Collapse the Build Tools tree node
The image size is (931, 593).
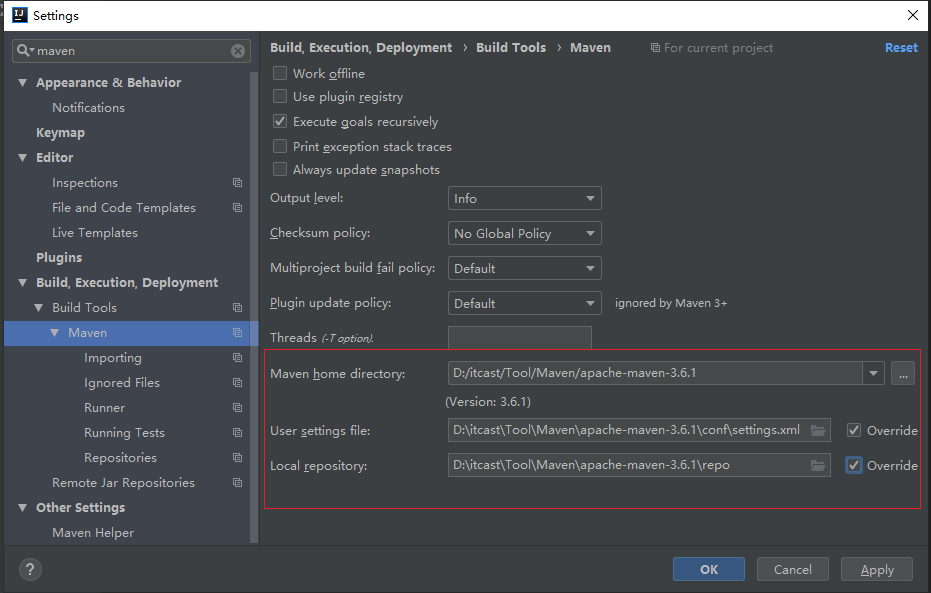[x=39, y=308]
